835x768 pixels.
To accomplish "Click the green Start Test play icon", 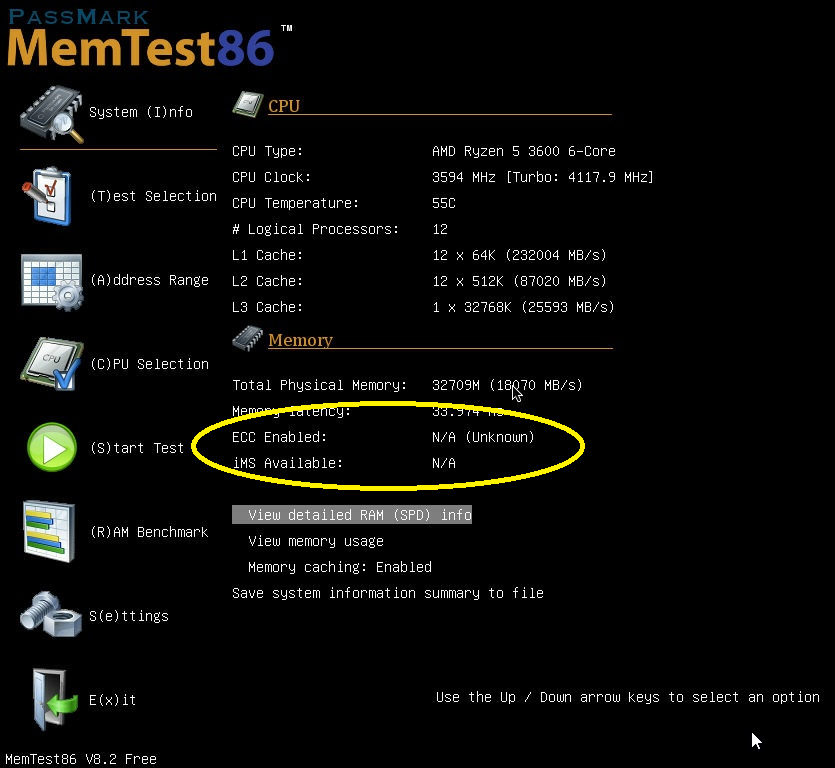I will tap(52, 447).
